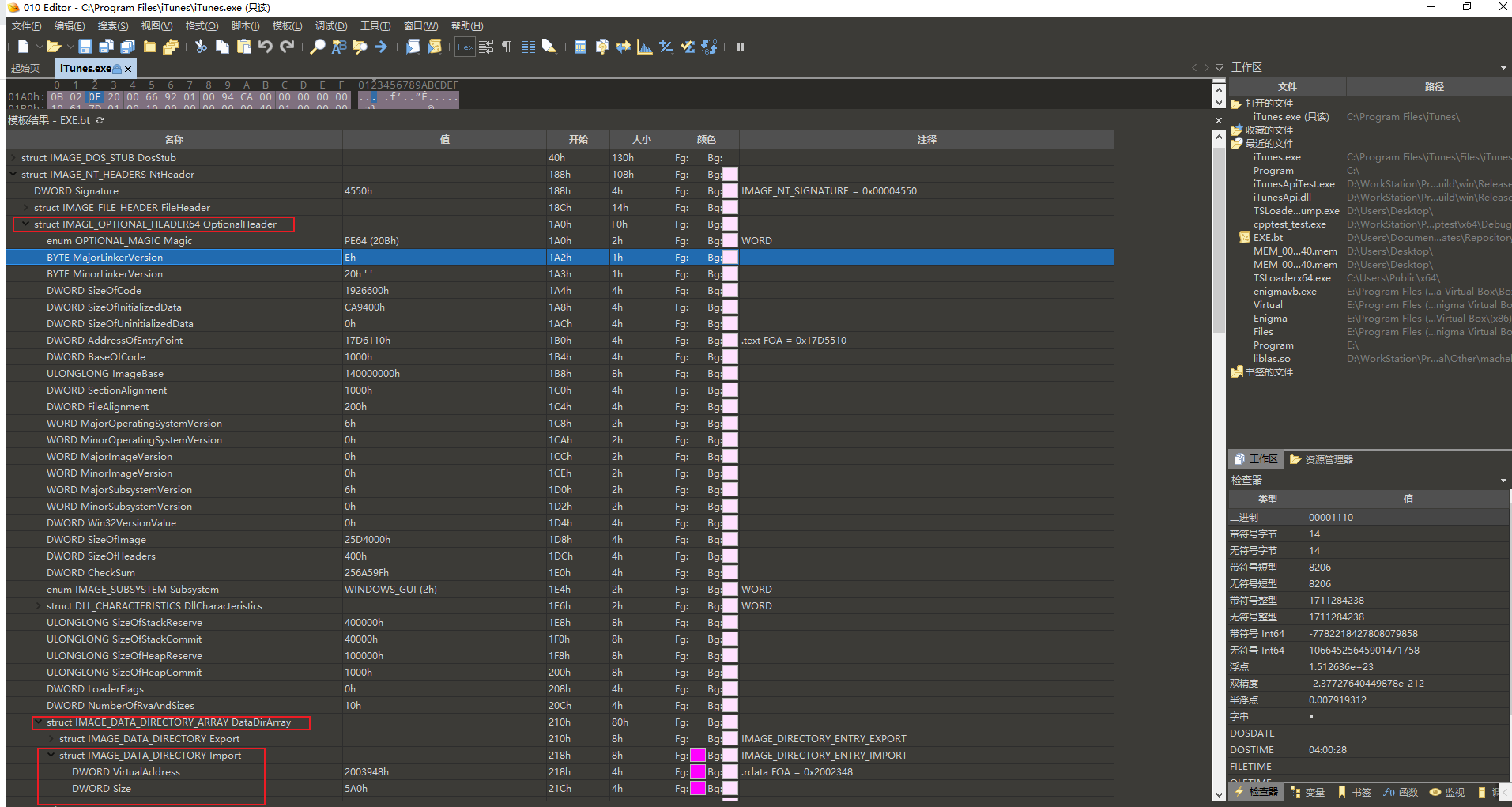This screenshot has height=807, width=1512.
Task: Switch to the 变量 tab
Action: (1307, 792)
